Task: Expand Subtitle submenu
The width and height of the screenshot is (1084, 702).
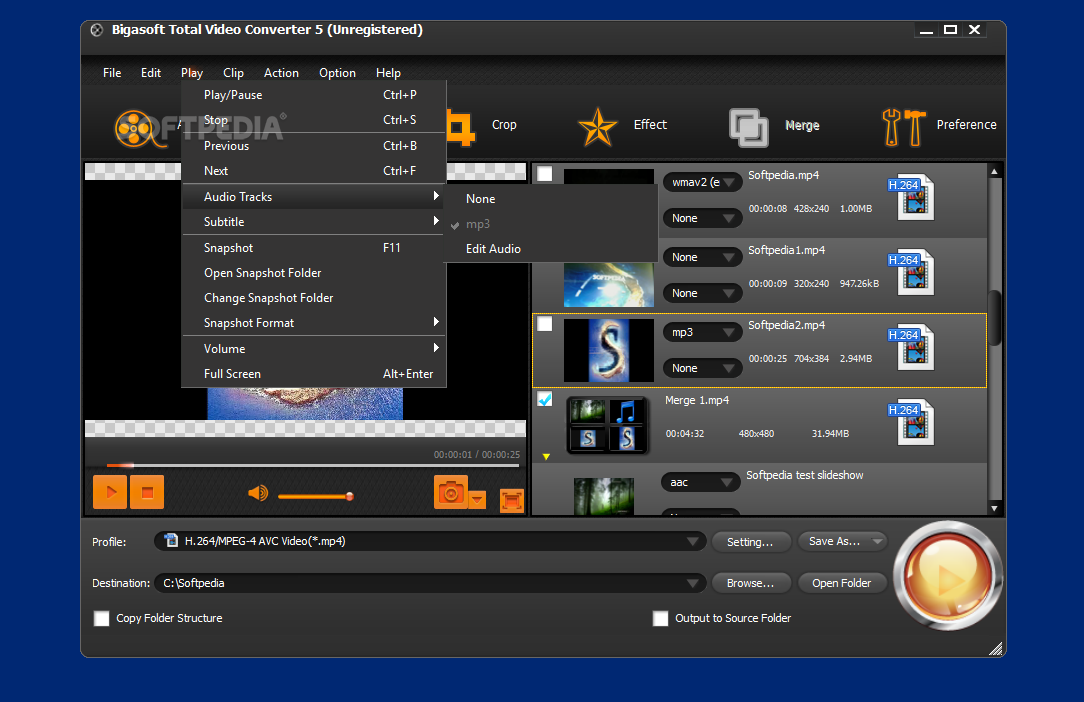Action: click(x=314, y=222)
